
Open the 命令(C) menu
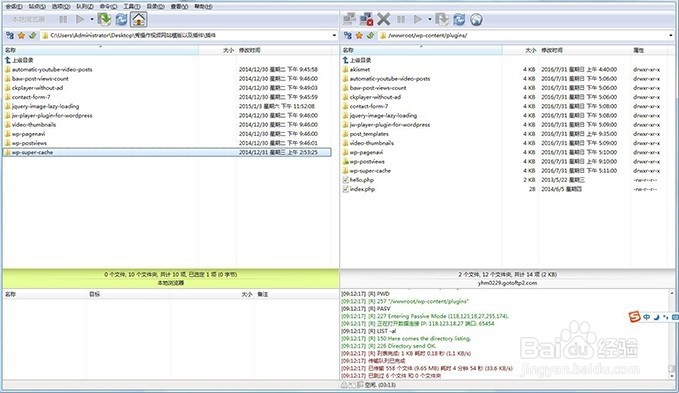pos(108,6)
